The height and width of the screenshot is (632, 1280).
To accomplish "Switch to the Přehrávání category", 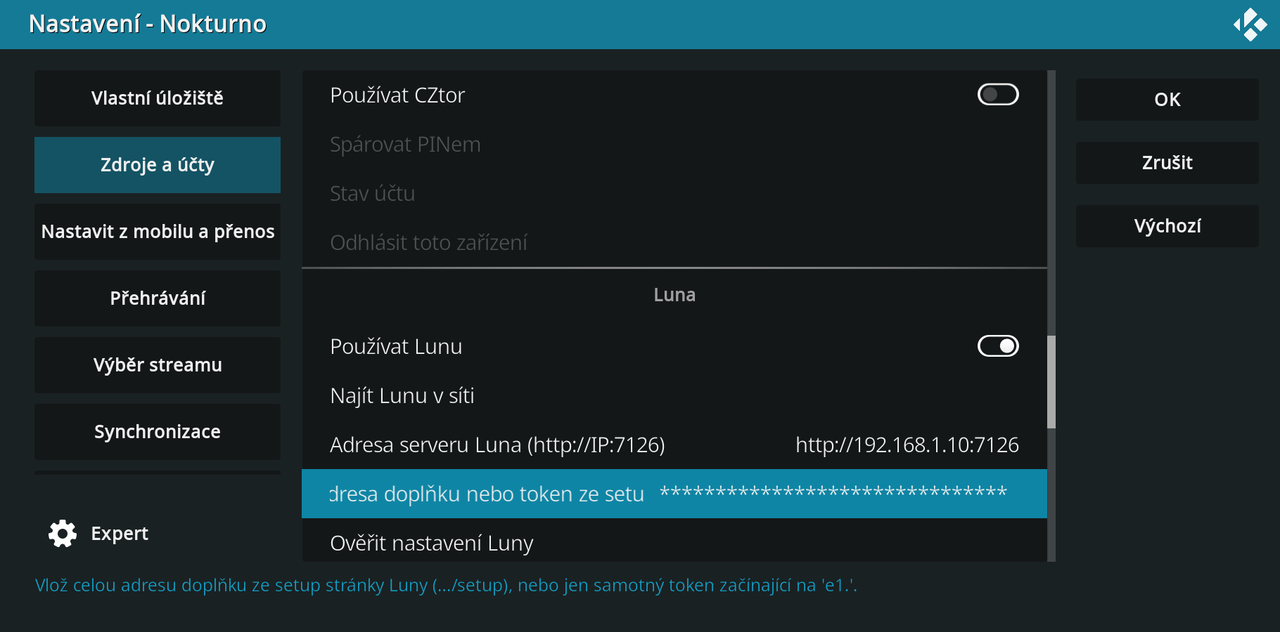I will click(157, 298).
